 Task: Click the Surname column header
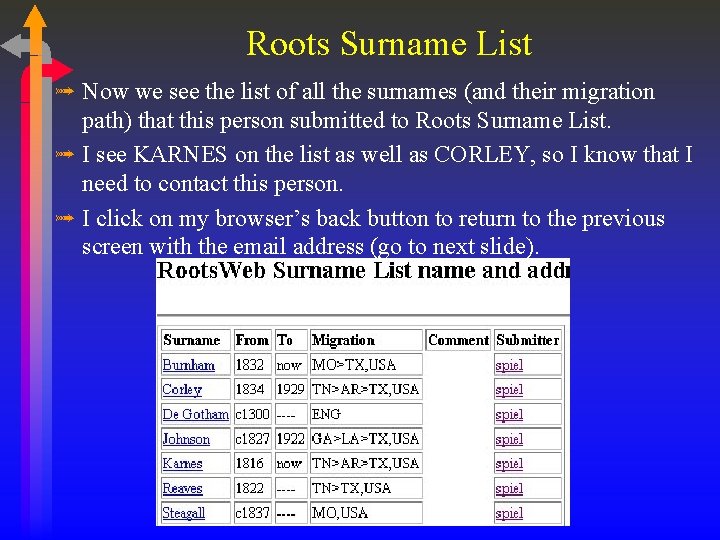[x=196, y=340]
